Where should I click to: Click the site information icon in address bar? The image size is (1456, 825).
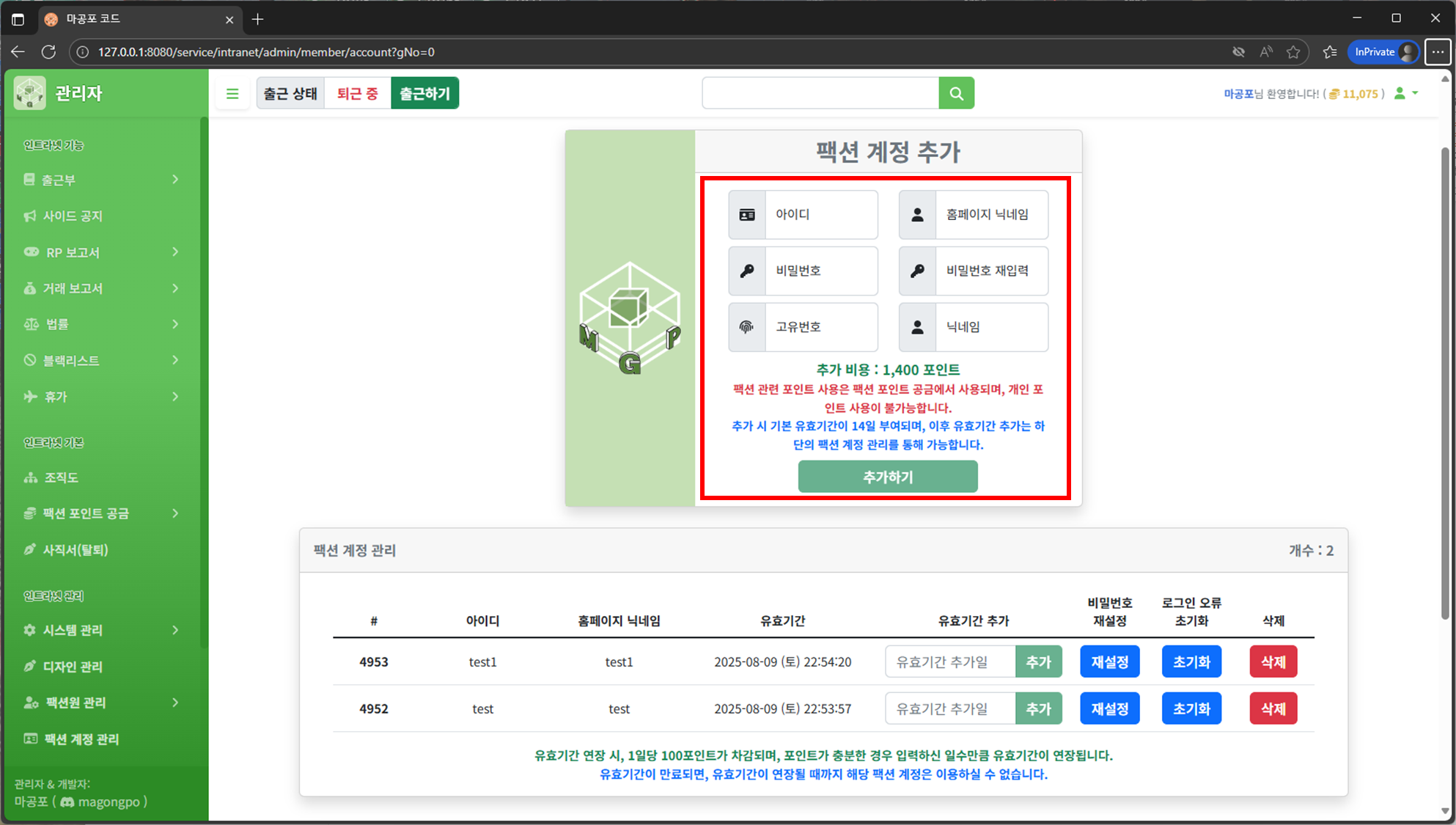[83, 52]
